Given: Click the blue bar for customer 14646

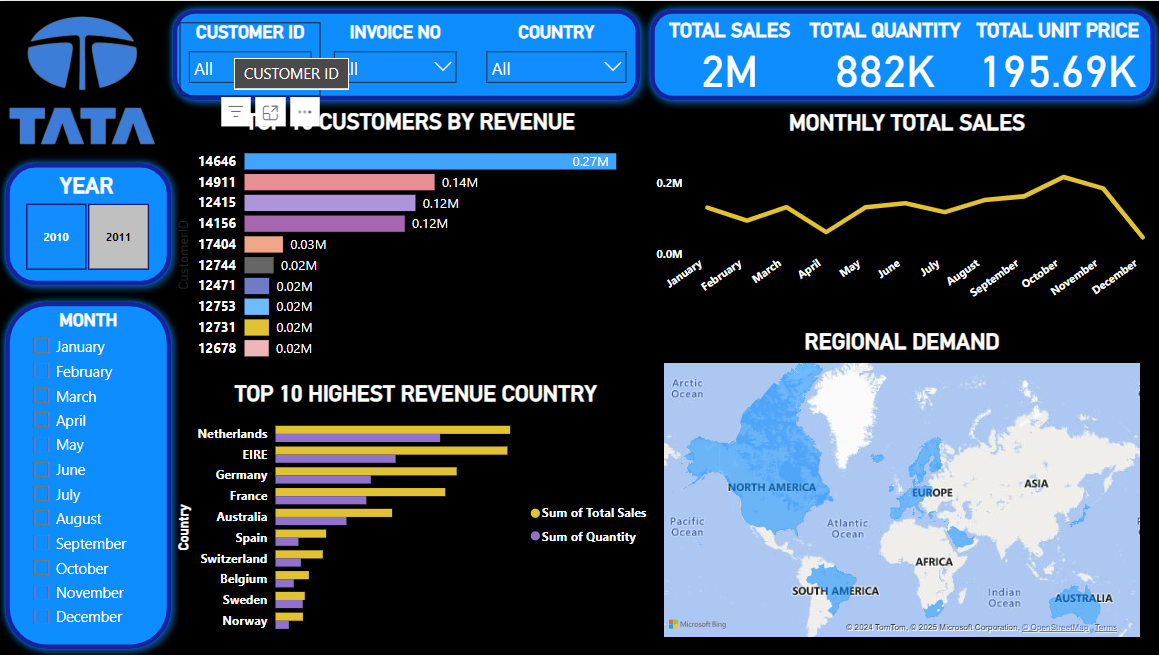Looking at the screenshot, I should 430,161.
